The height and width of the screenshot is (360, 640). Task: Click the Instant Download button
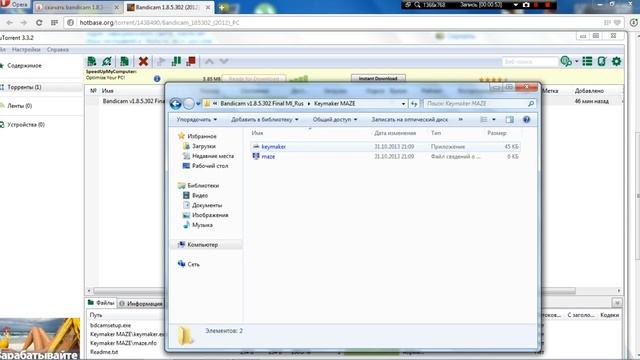tap(378, 78)
